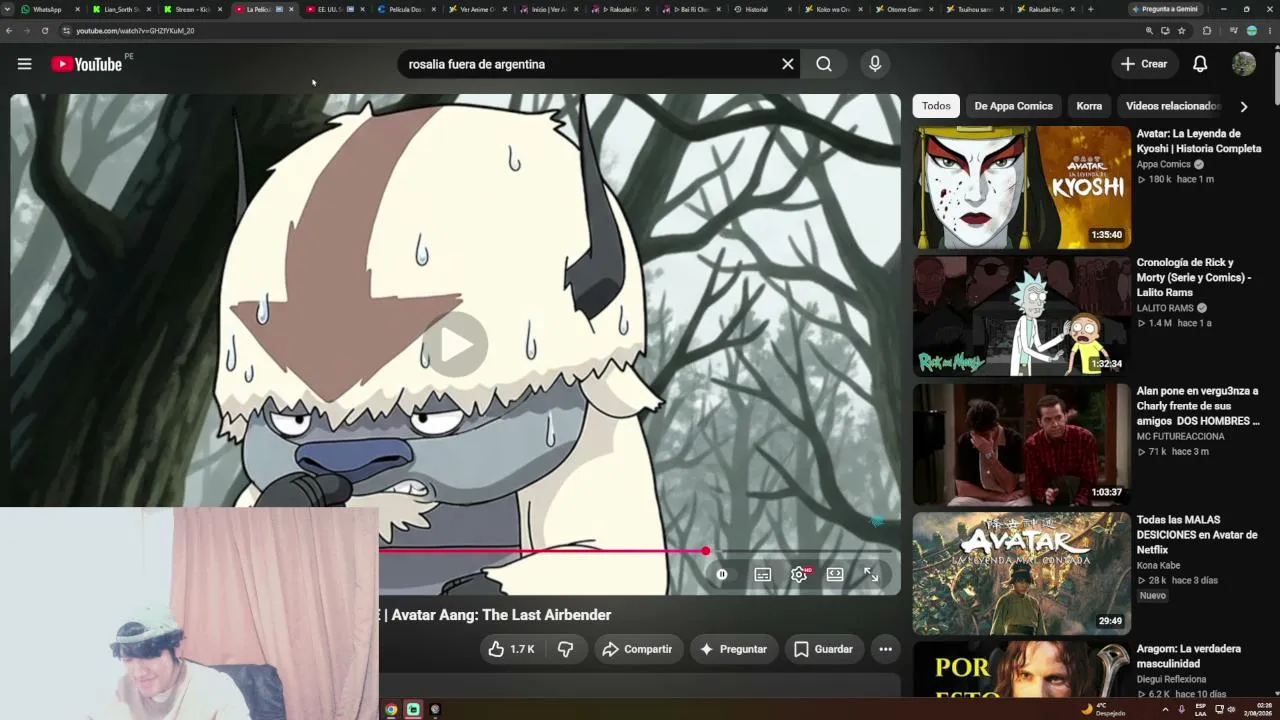Visit the Kona Kabe channel name
Image resolution: width=1280 pixels, height=720 pixels.
(1158, 566)
